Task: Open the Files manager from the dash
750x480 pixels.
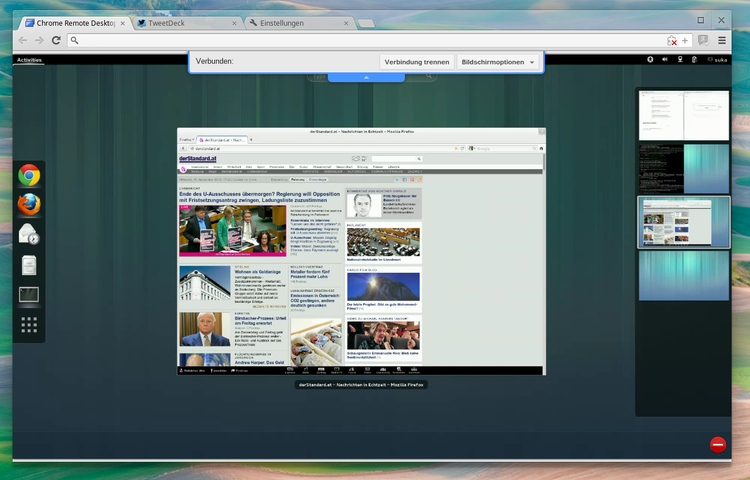Action: pyautogui.click(x=29, y=265)
